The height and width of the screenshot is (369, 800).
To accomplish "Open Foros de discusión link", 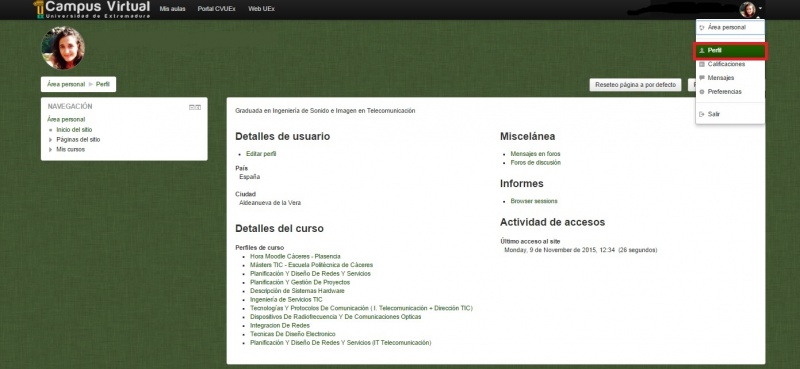I will click(535, 163).
